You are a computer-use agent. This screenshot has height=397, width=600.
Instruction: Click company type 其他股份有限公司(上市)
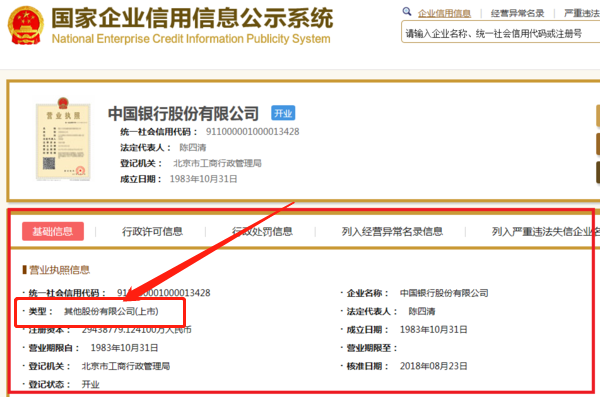tap(111, 311)
